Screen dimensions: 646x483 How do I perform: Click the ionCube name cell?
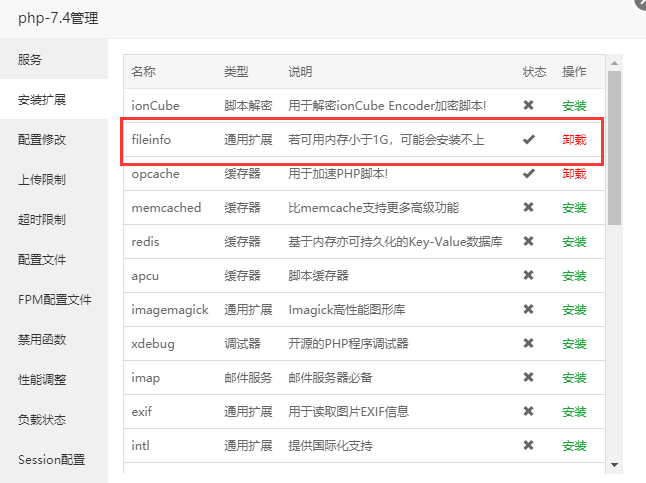point(155,106)
